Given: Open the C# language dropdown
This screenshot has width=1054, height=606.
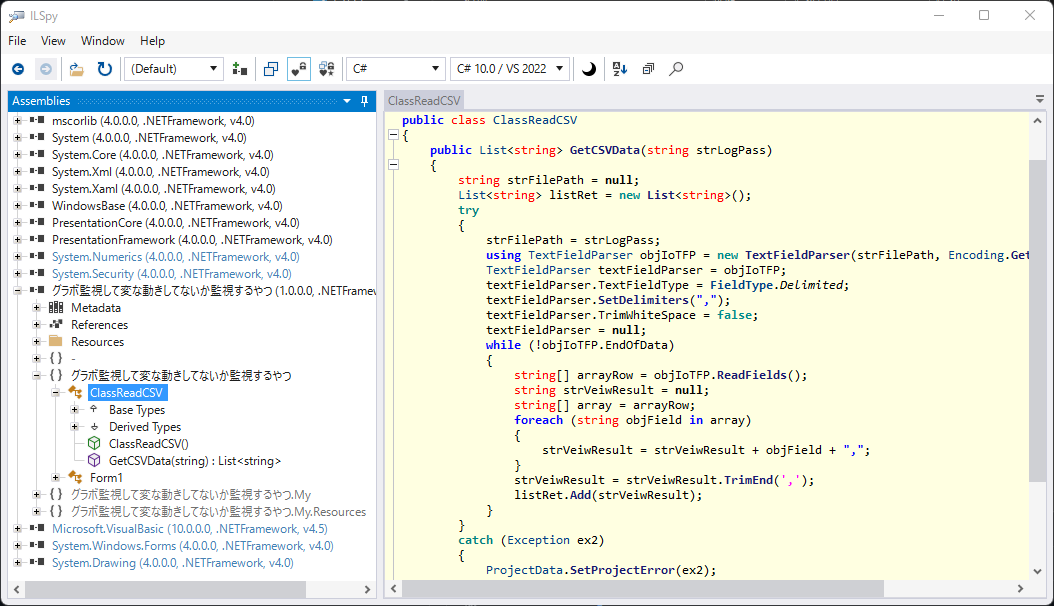Looking at the screenshot, I should [395, 69].
